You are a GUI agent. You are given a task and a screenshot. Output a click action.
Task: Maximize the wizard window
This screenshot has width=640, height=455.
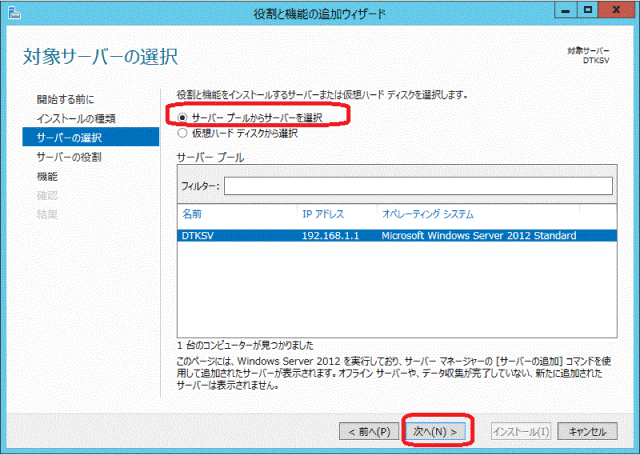(588, 10)
